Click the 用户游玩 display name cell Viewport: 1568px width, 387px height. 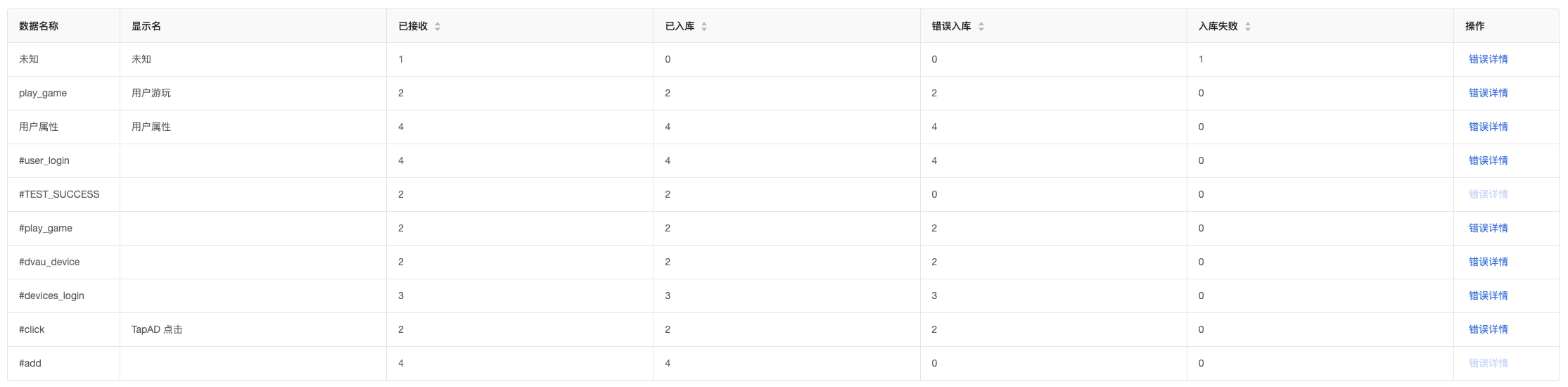253,93
